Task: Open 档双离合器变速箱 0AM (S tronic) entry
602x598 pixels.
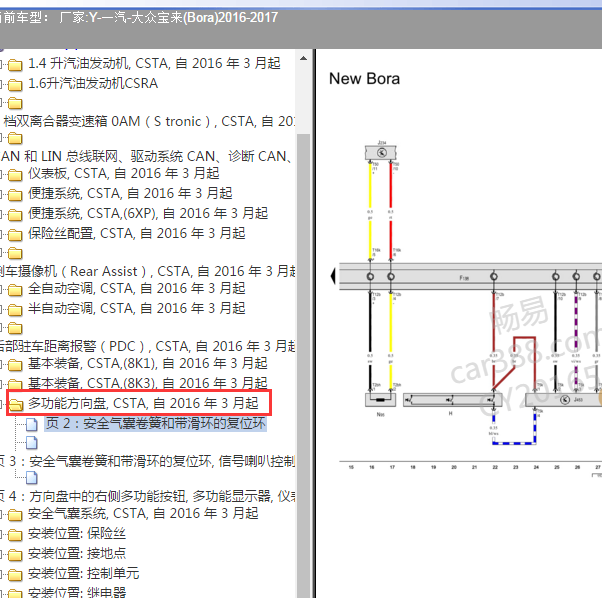Action: (149, 121)
